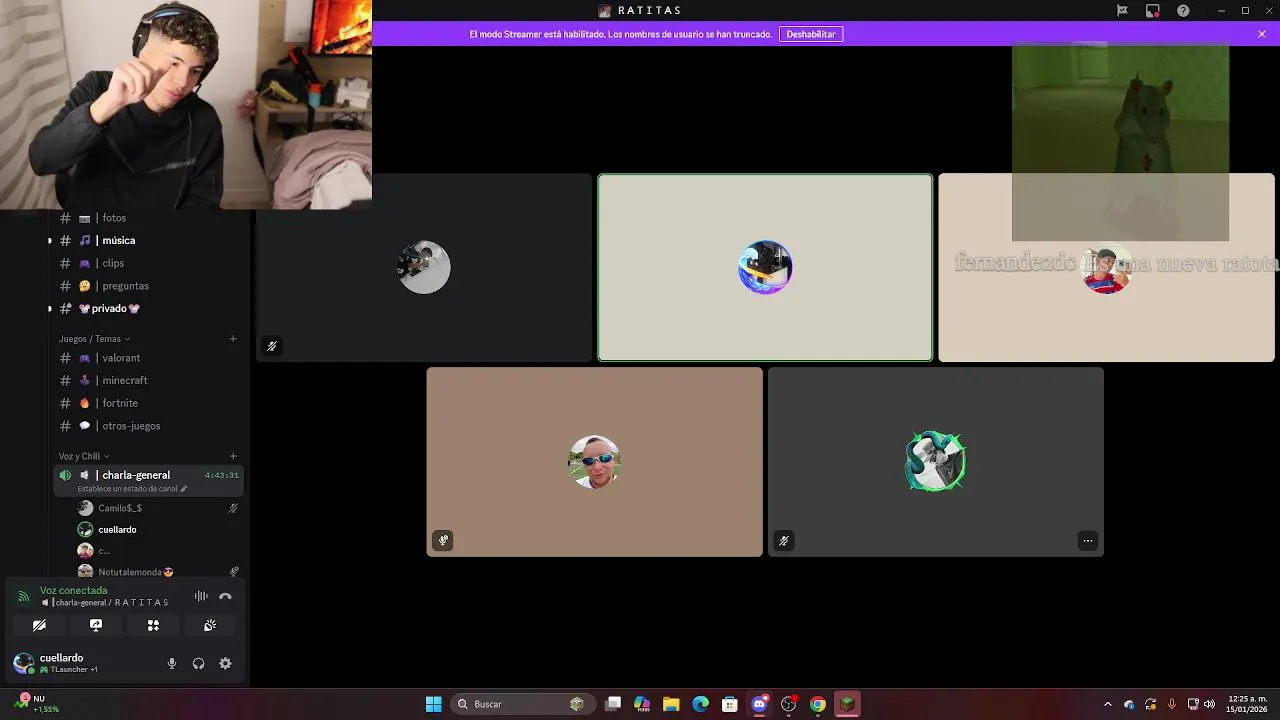Open the soundboard icon

click(210, 625)
